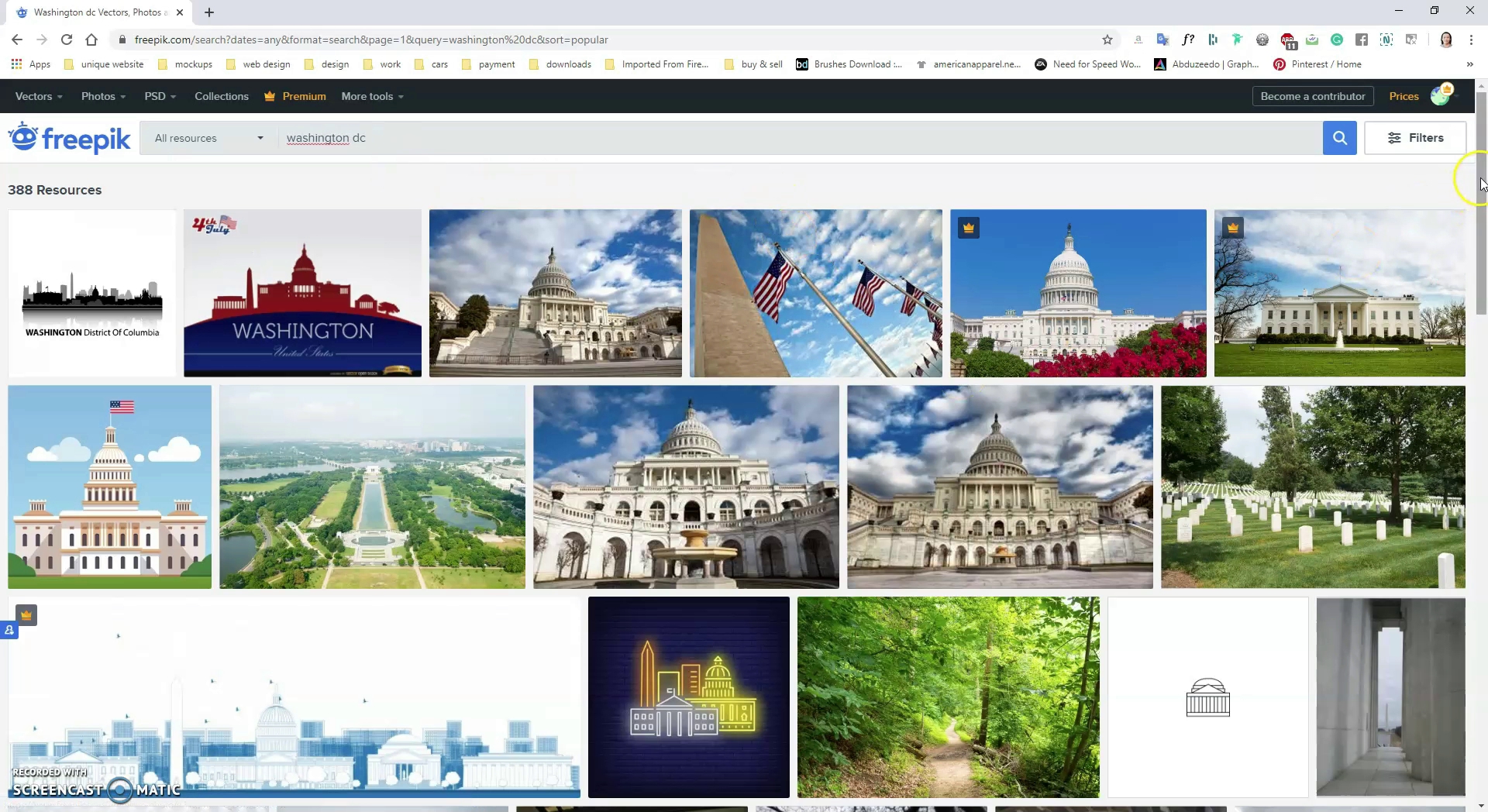Click the Google Translate extension icon

click(1163, 39)
